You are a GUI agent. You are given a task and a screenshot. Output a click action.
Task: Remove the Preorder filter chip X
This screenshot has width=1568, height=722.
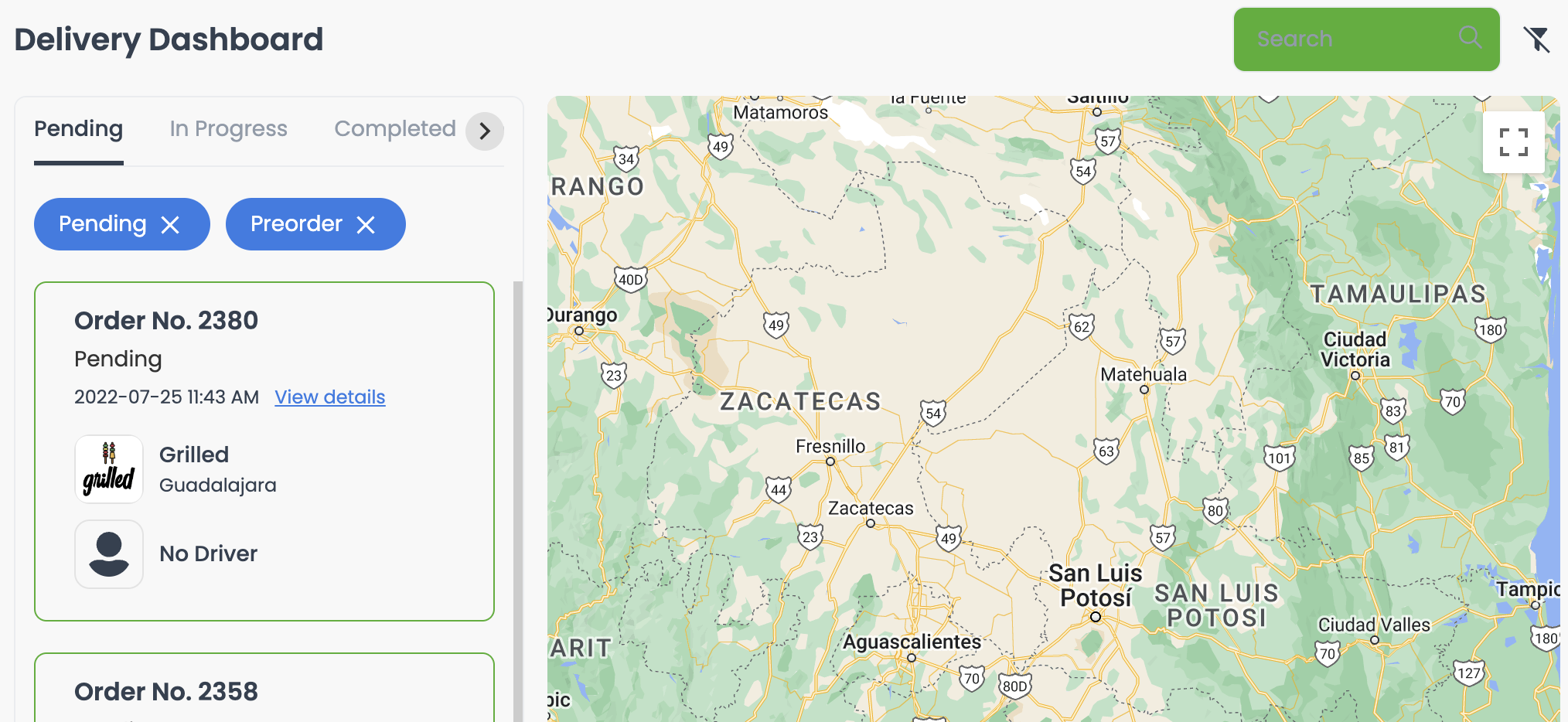[x=366, y=225]
